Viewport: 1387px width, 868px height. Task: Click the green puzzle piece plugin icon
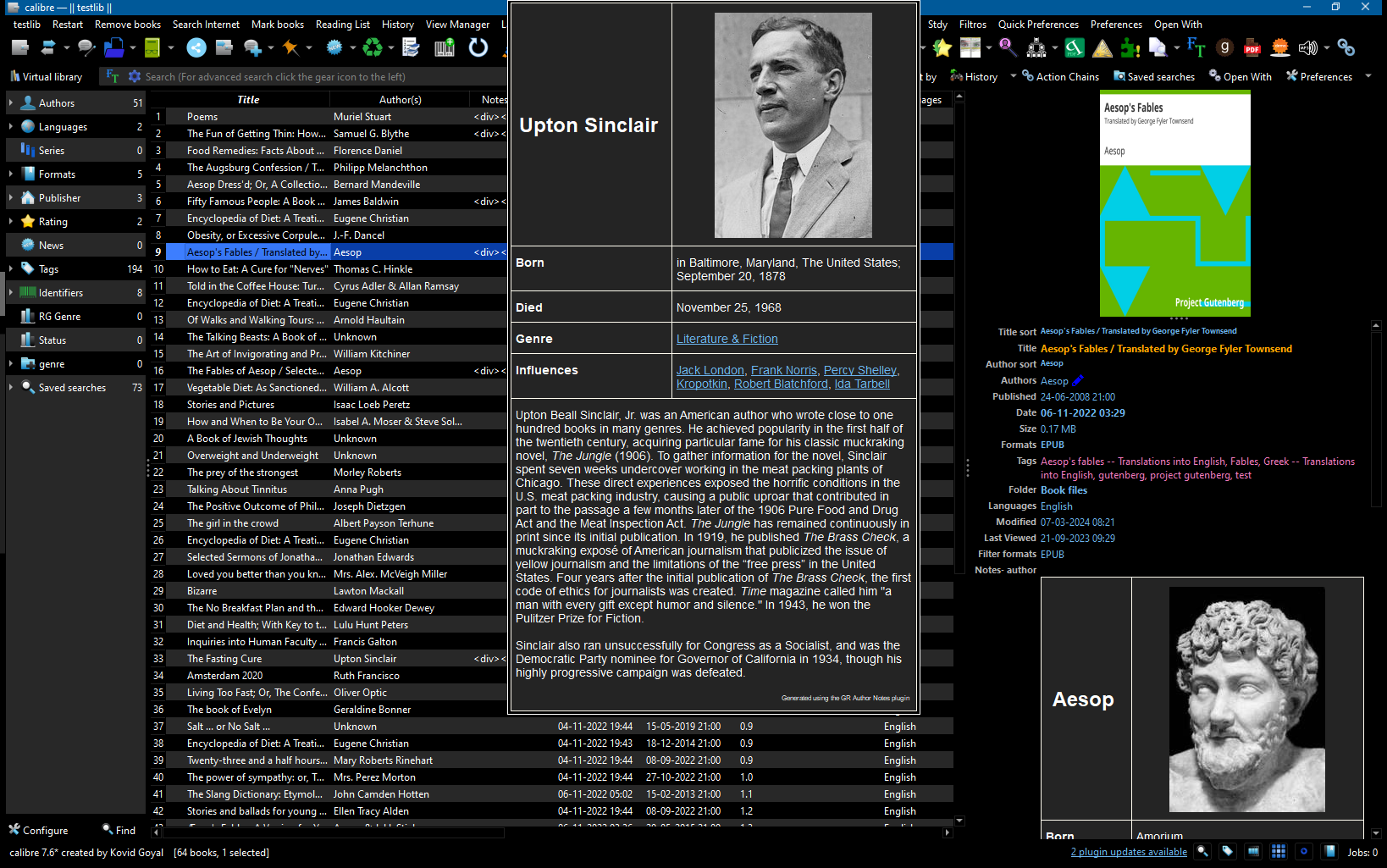[1130, 48]
